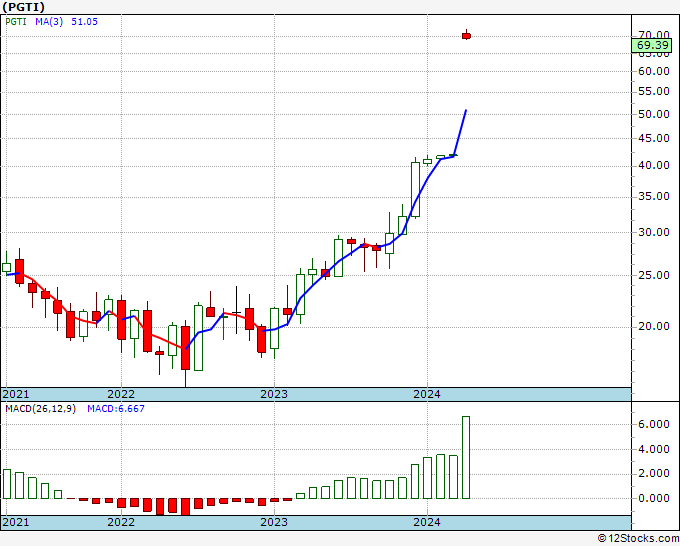
Task: Click the 69.39 current price tag
Action: (652, 45)
